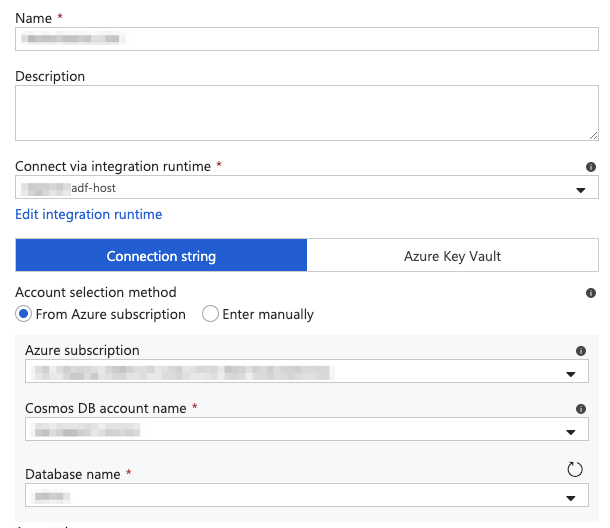Click the Database name field label

coord(72,474)
